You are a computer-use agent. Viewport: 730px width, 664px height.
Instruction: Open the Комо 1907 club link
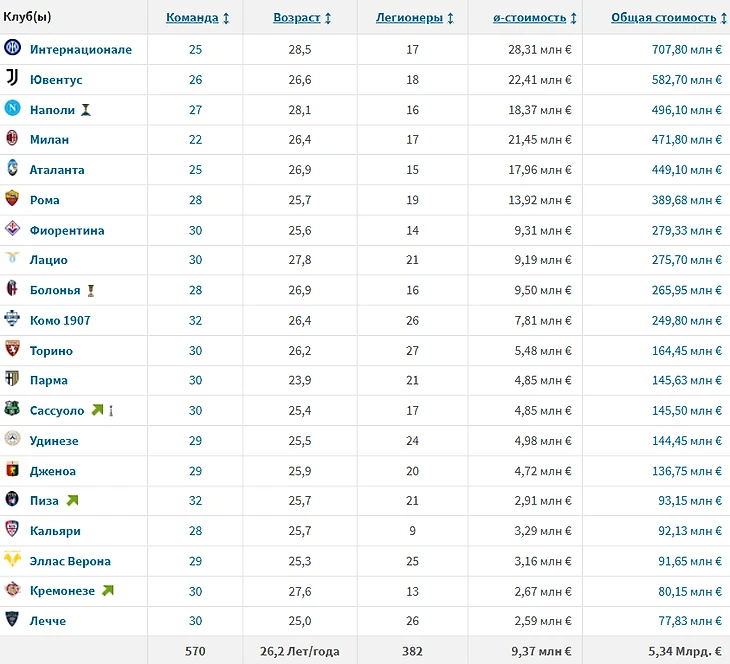(x=60, y=320)
